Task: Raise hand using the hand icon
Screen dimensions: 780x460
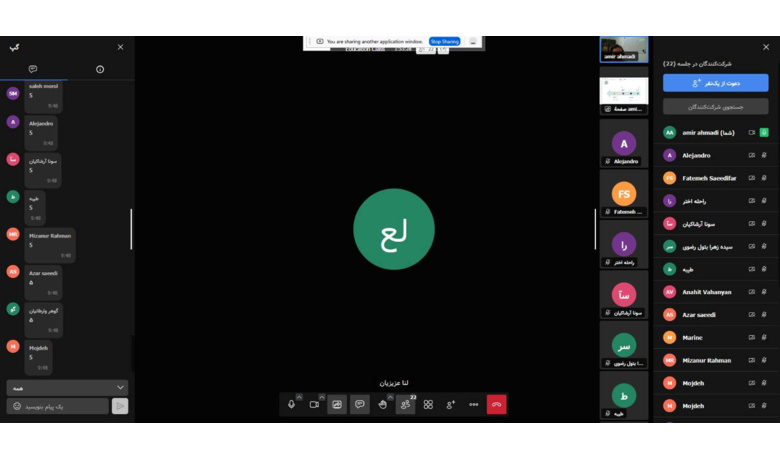Action: pyautogui.click(x=382, y=404)
